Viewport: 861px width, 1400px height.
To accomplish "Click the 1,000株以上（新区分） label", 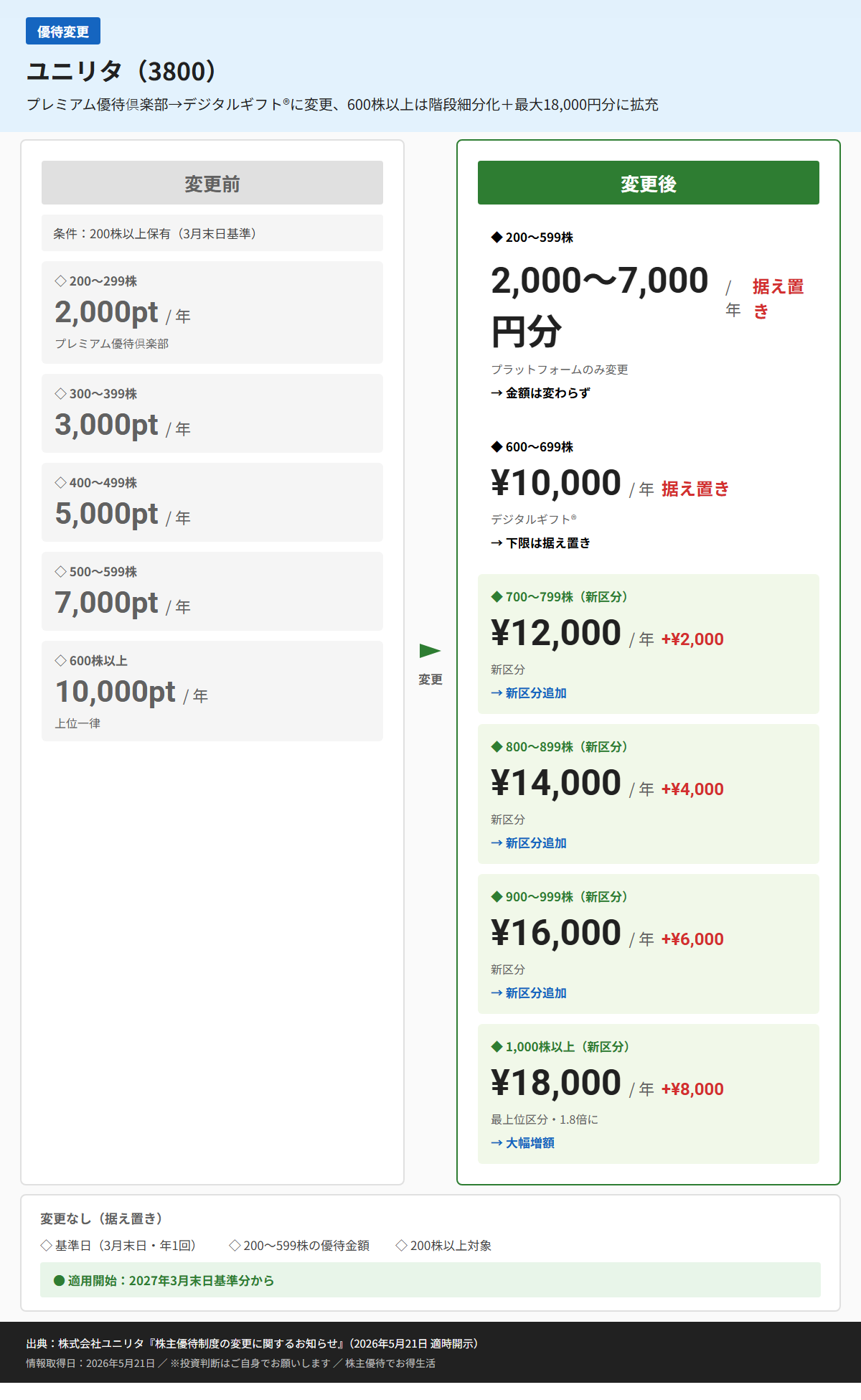I will click(560, 1047).
